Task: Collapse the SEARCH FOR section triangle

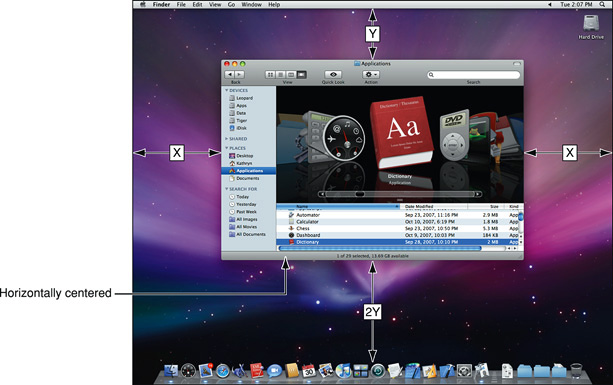Action: click(x=226, y=189)
